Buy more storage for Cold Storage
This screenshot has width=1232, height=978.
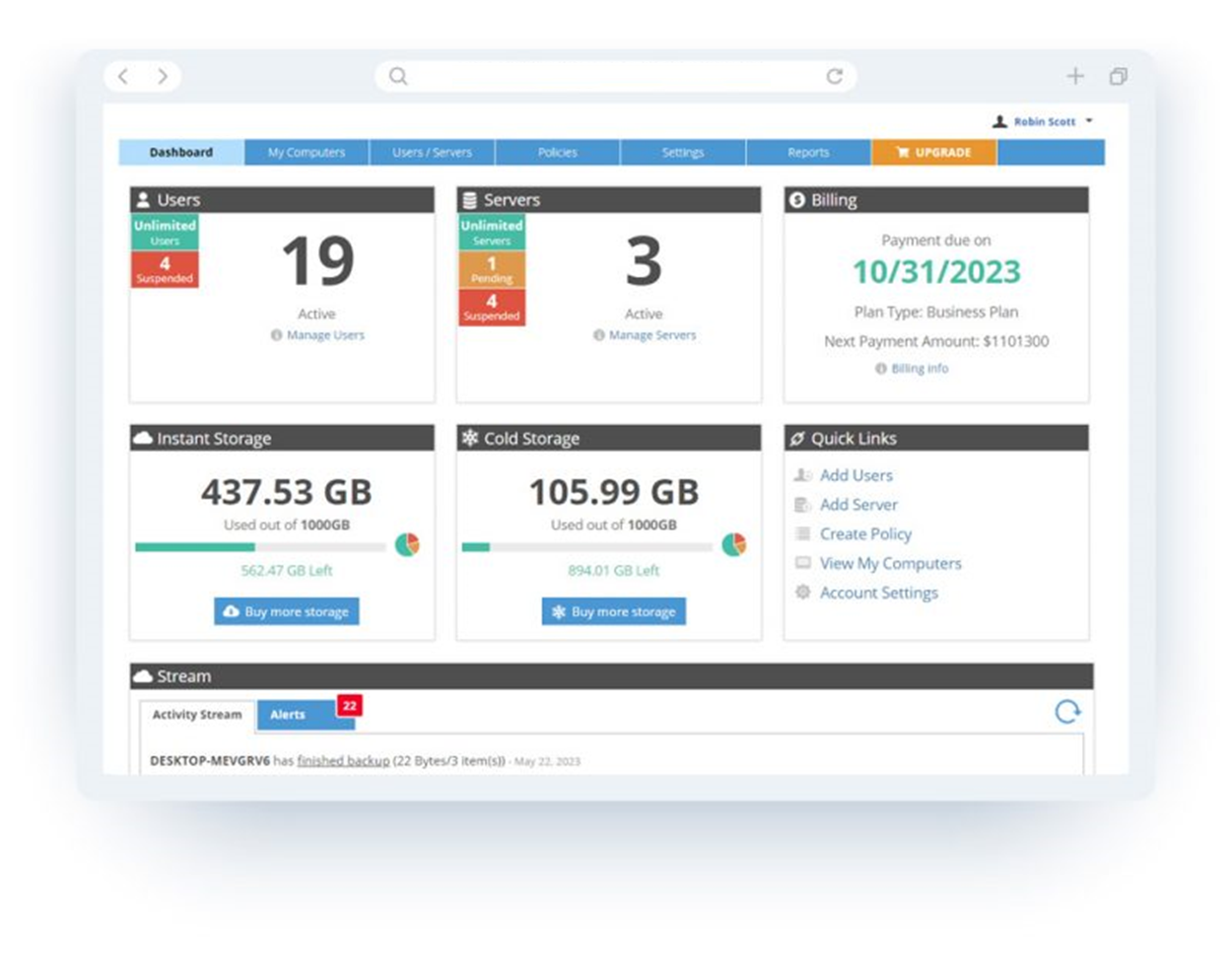coord(614,611)
